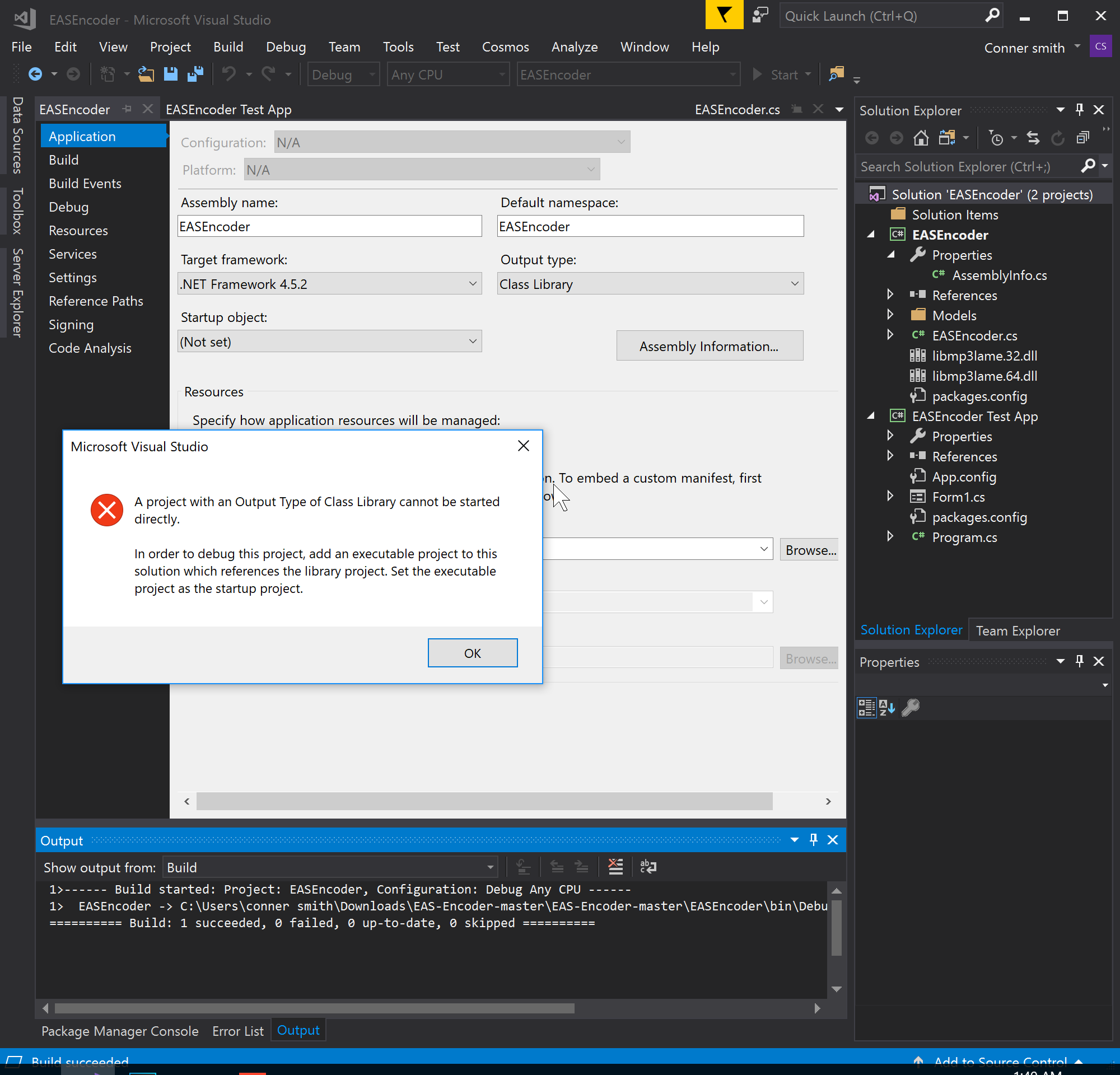Open the Analyze menu

coord(575,47)
